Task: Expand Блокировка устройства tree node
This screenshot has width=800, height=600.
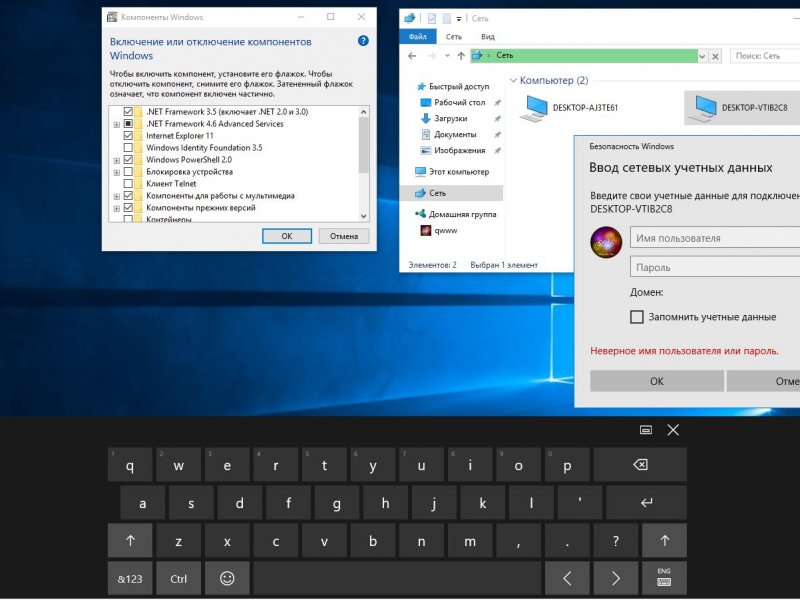Action: point(117,172)
